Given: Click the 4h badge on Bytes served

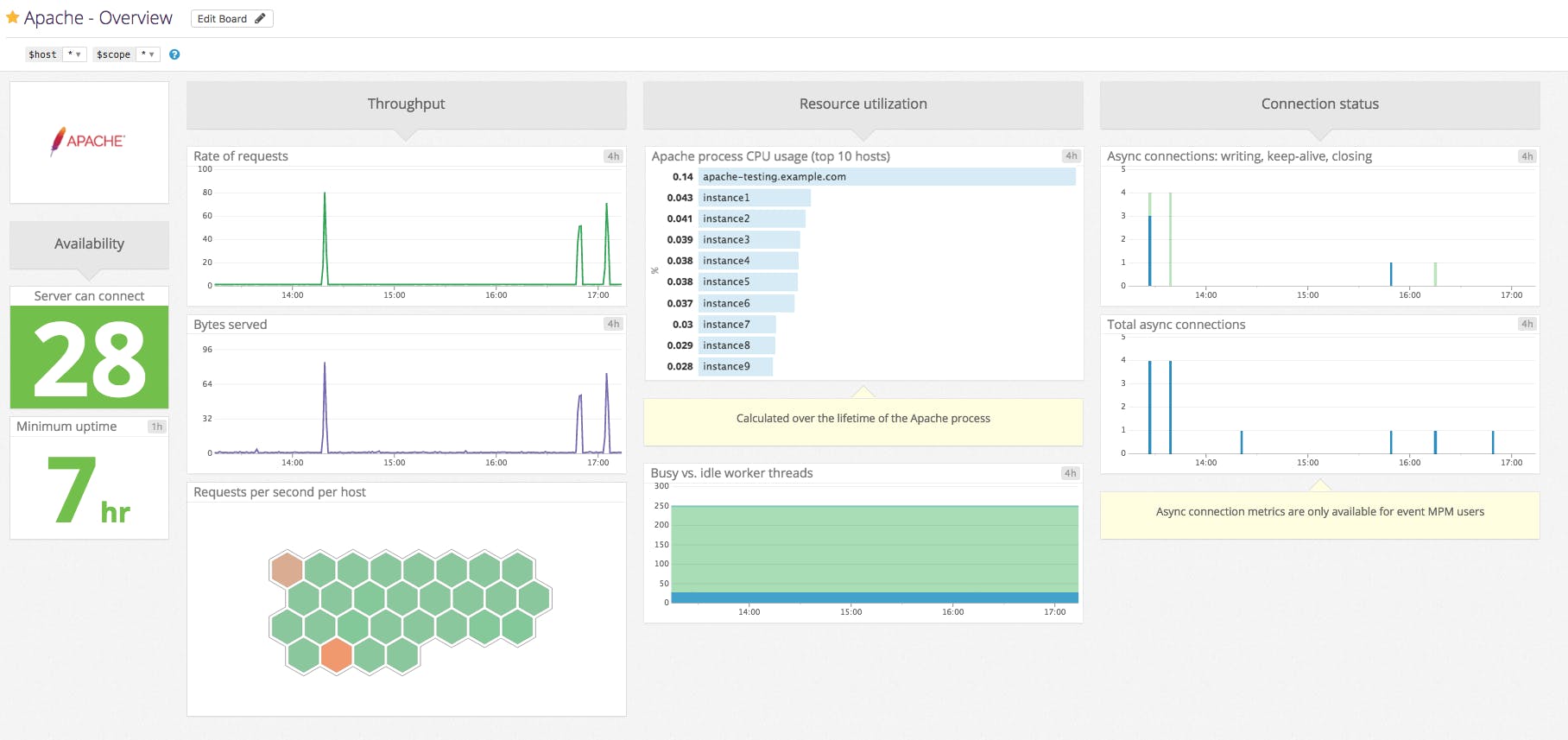Looking at the screenshot, I should [x=613, y=324].
